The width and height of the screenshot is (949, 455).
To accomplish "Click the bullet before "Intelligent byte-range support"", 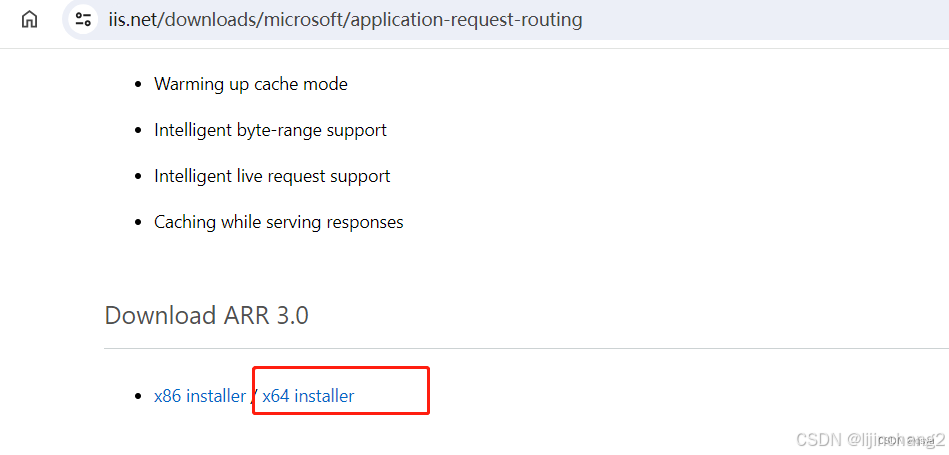I will pyautogui.click(x=138, y=131).
